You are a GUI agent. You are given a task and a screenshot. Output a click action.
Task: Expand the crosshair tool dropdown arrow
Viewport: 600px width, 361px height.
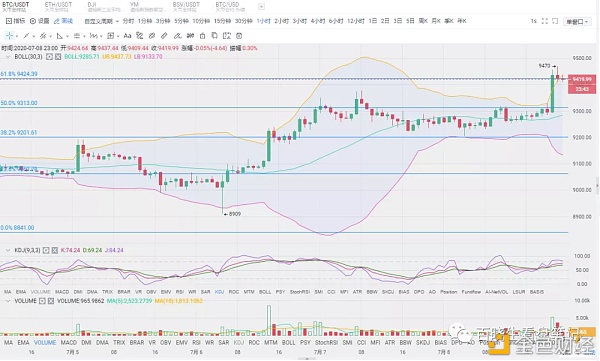16,36
